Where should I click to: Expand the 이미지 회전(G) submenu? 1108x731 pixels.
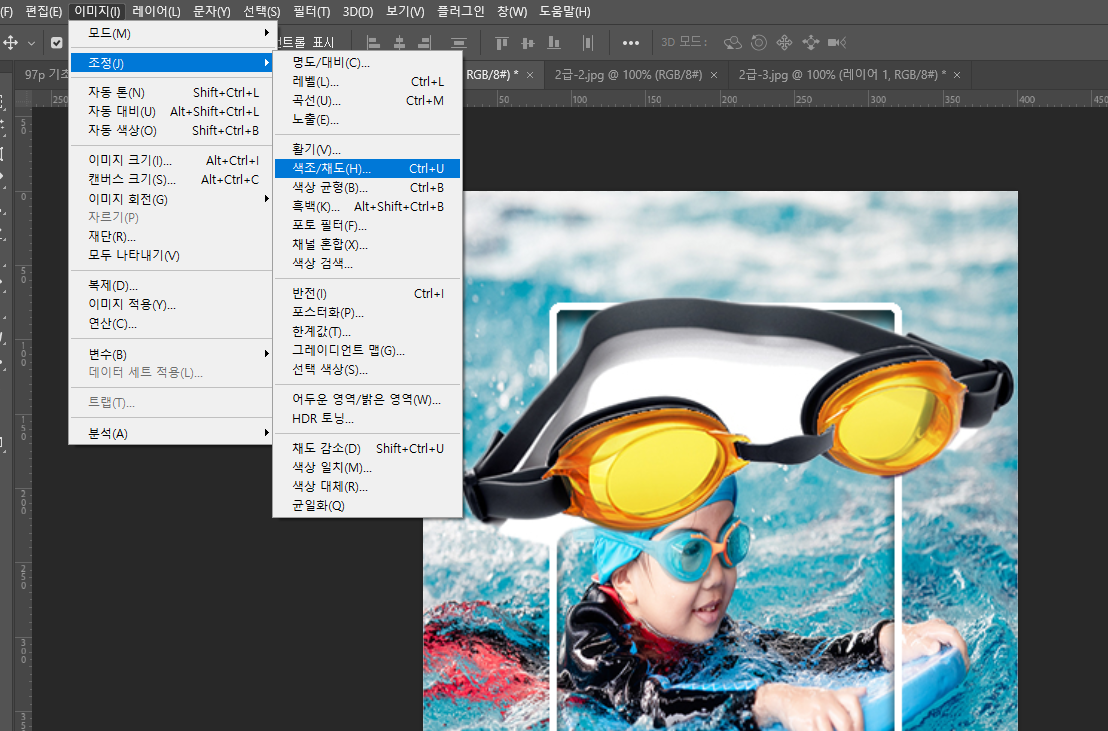pyautogui.click(x=171, y=199)
